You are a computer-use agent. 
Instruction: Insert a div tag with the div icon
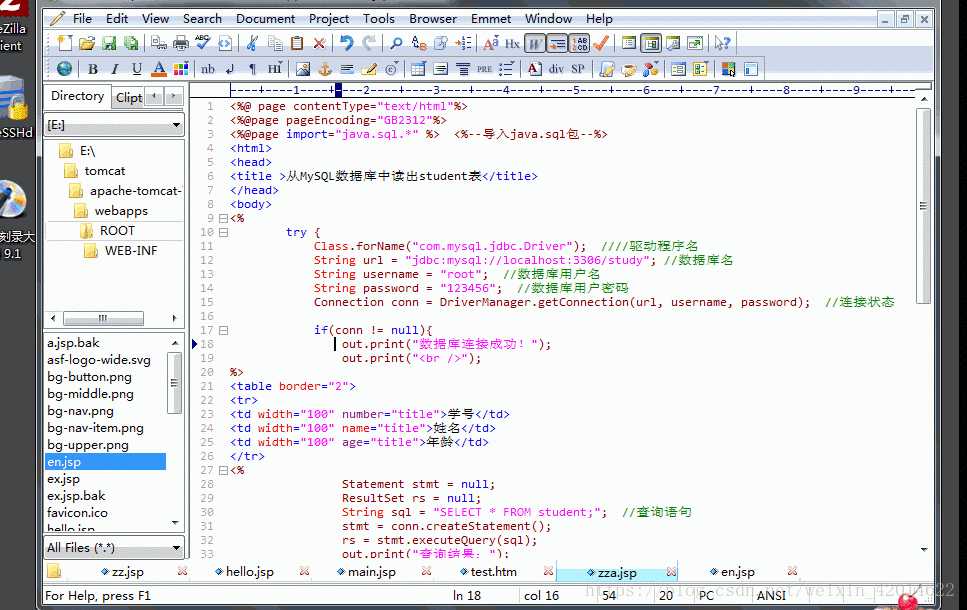556,69
